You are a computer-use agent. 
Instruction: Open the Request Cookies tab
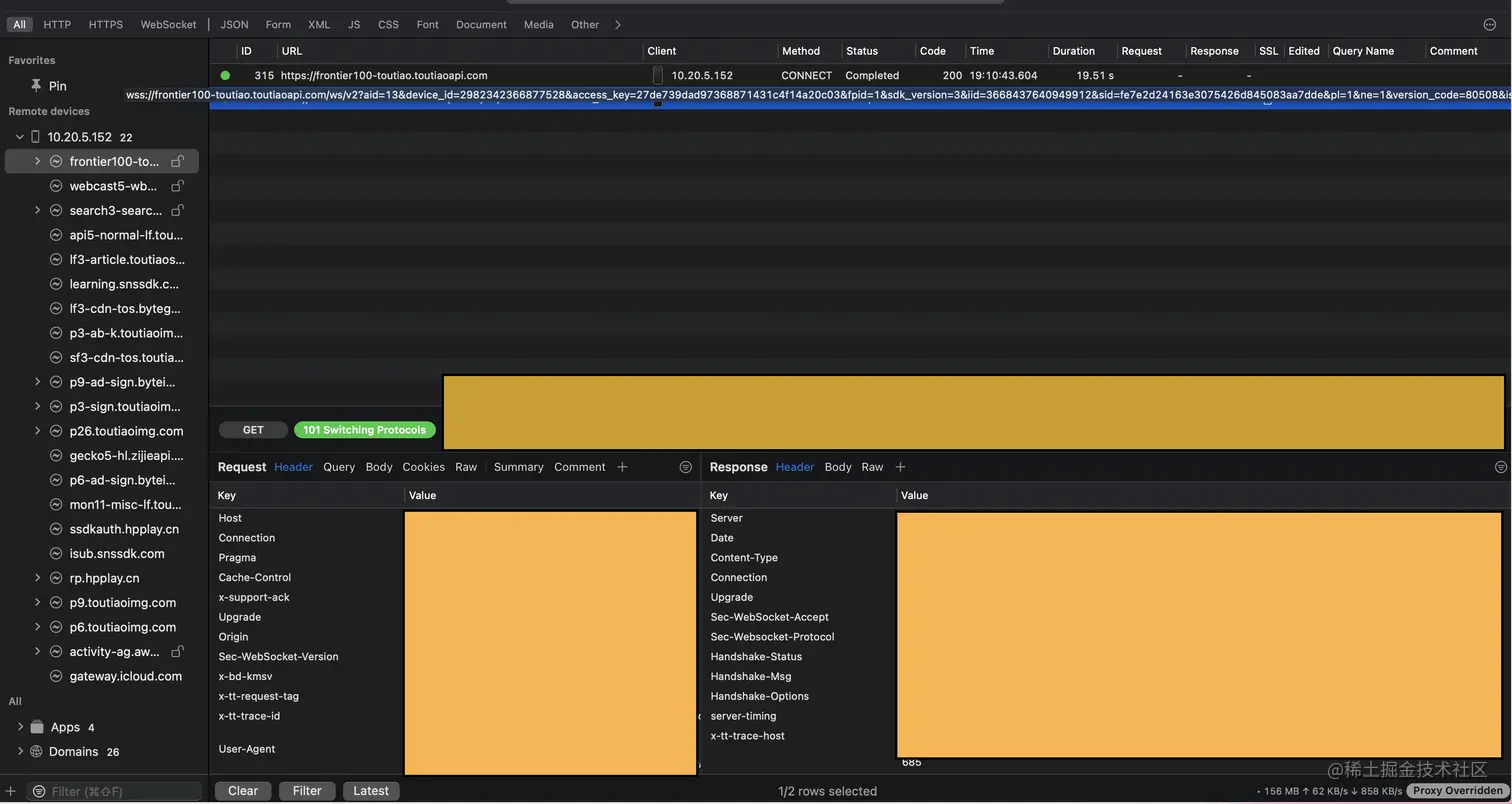423,467
